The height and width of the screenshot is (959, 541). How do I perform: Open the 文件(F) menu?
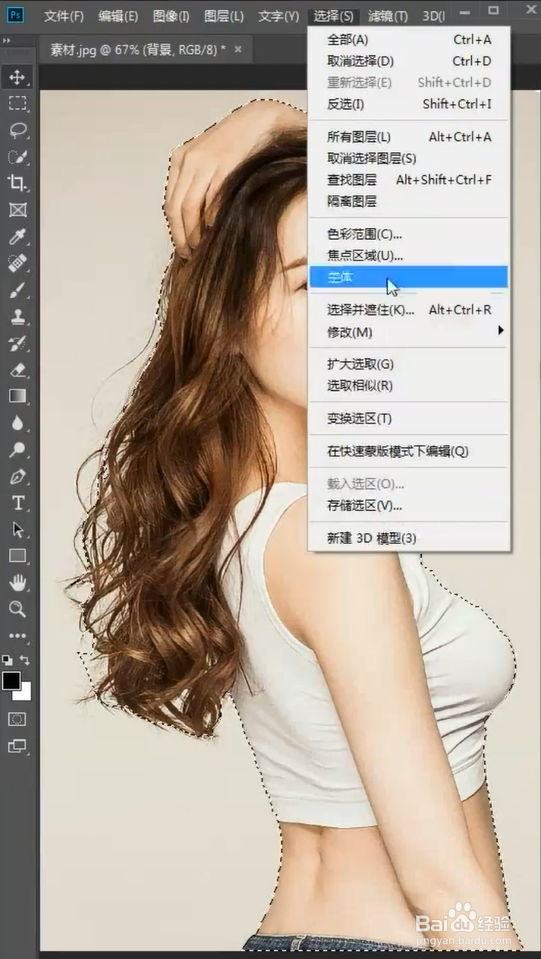(x=64, y=16)
